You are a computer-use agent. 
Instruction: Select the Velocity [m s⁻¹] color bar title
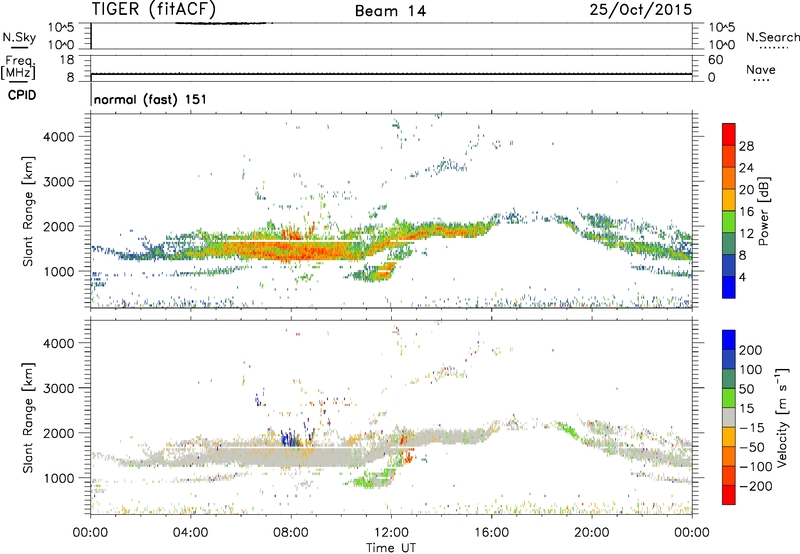[783, 417]
